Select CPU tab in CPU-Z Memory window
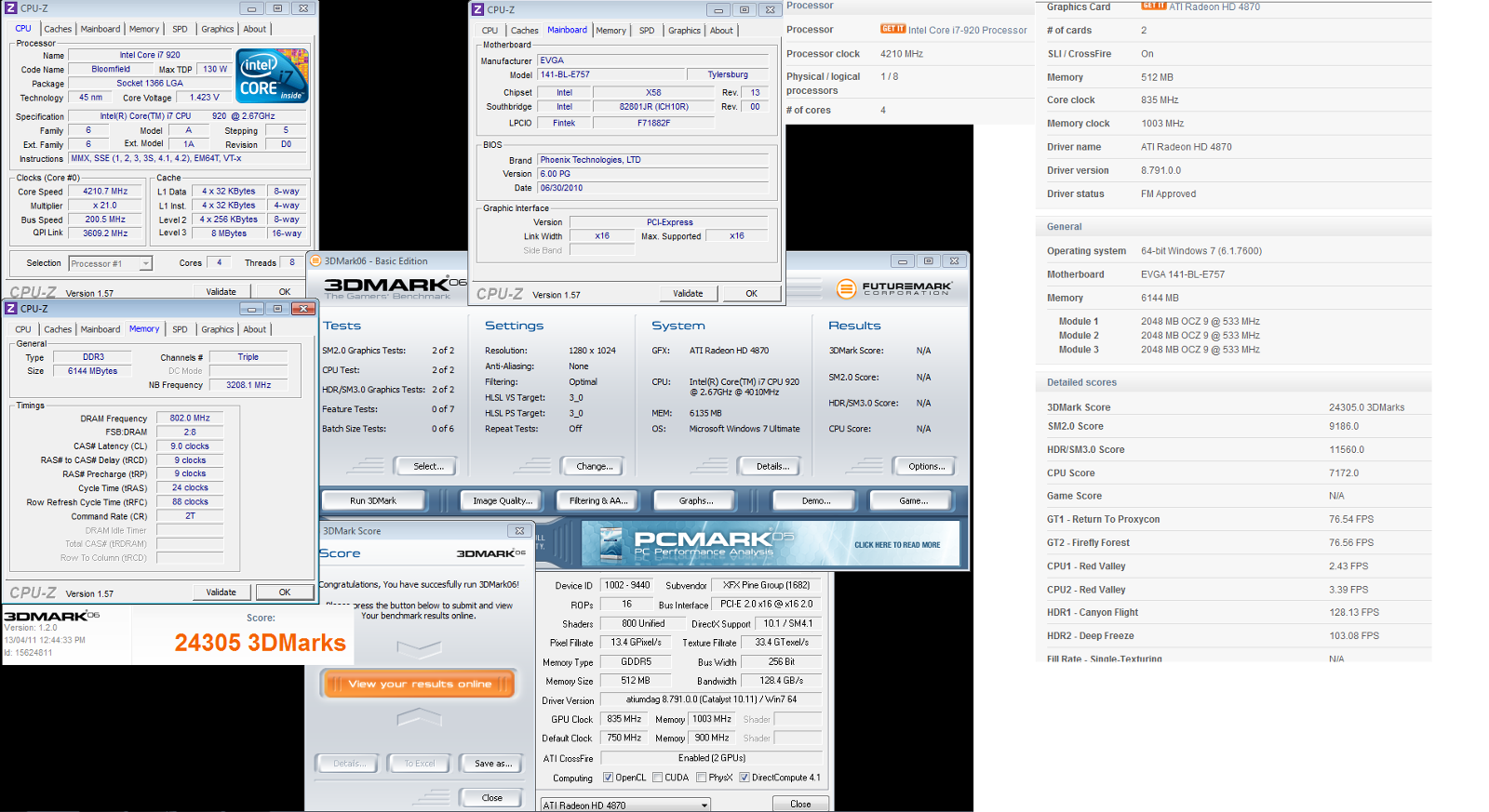The width and height of the screenshot is (1489, 812). click(23, 329)
